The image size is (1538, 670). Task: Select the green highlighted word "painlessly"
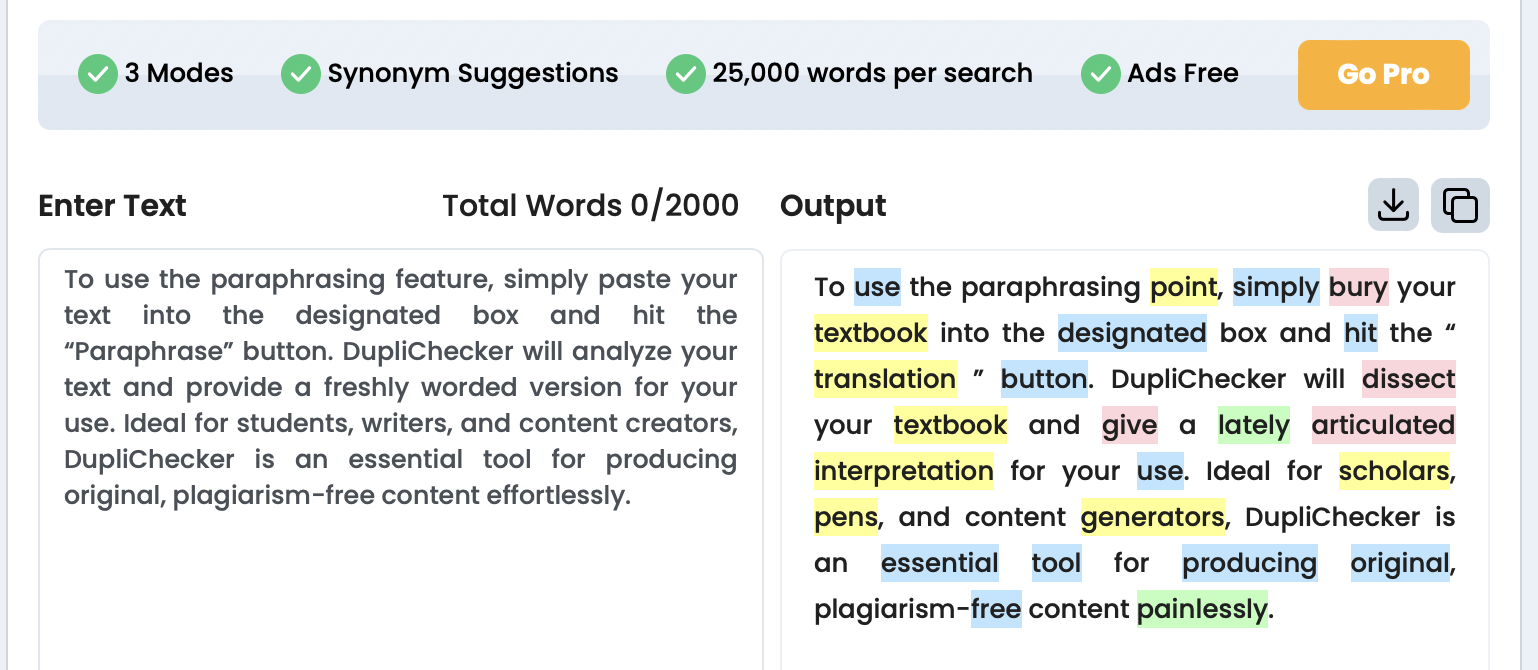coord(1202,609)
